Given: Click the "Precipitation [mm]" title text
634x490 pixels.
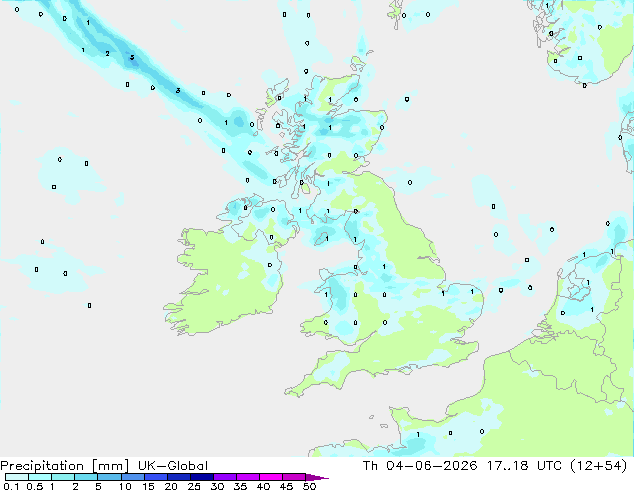Looking at the screenshot, I should tap(65, 466).
